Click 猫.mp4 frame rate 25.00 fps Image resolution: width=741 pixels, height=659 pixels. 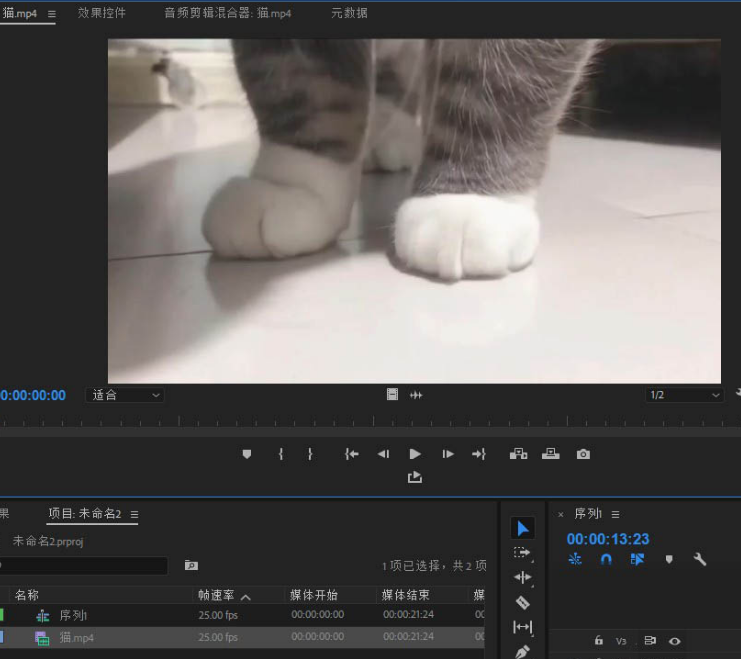coord(218,637)
